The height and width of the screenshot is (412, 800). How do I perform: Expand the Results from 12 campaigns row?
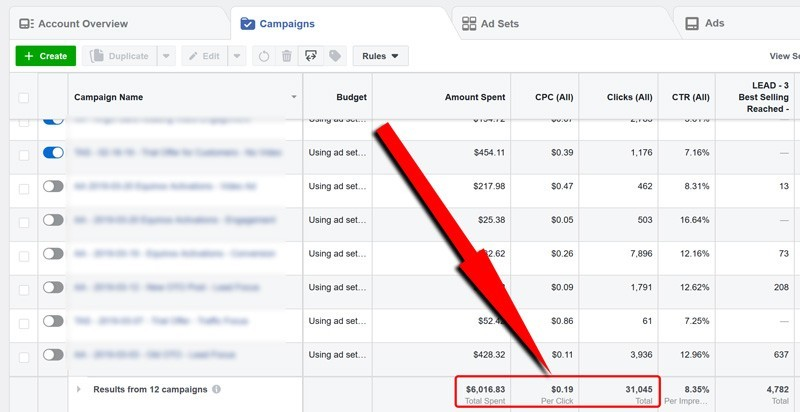(x=79, y=389)
